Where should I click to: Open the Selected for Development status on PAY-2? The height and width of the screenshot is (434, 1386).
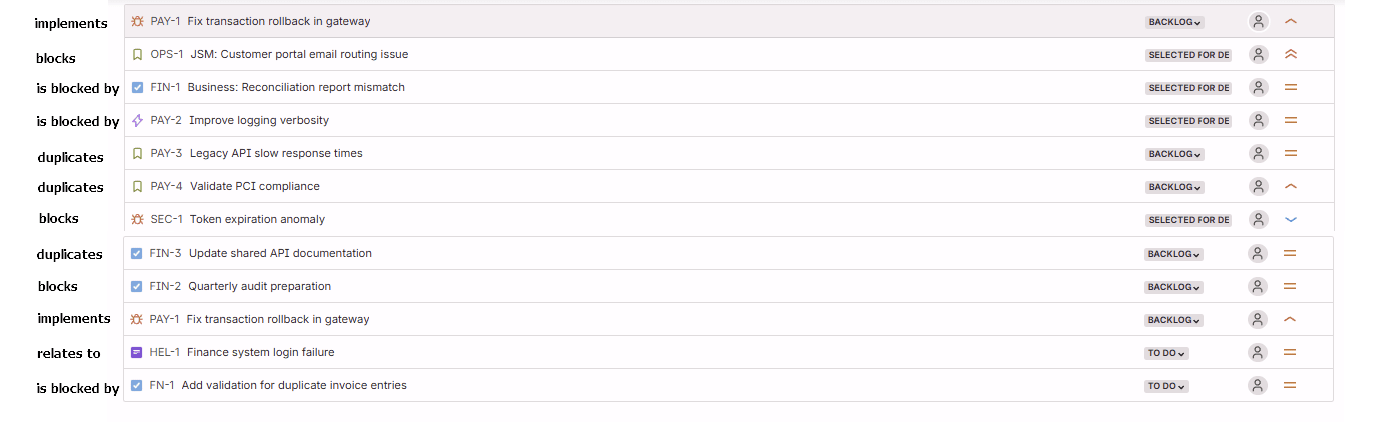(1188, 121)
